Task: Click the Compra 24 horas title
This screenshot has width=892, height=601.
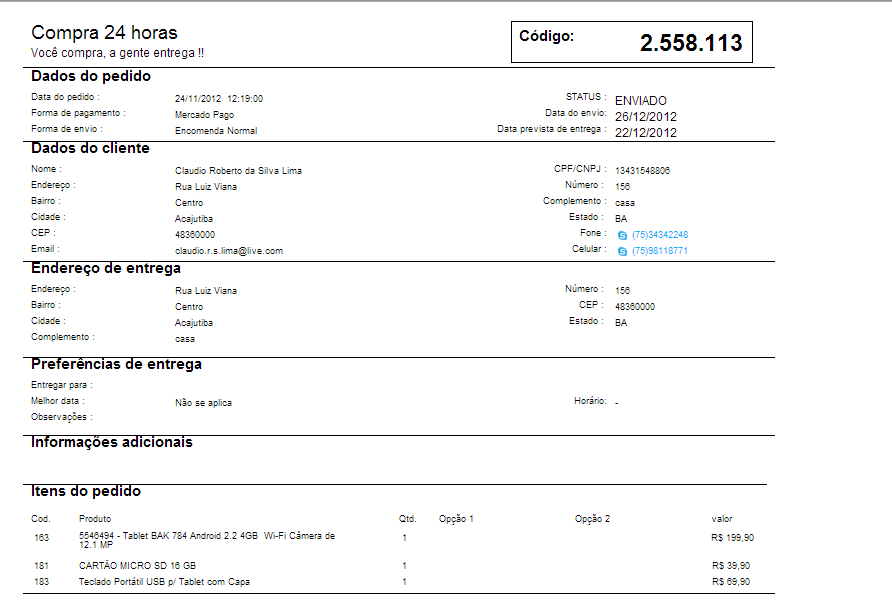Action: click(x=104, y=32)
